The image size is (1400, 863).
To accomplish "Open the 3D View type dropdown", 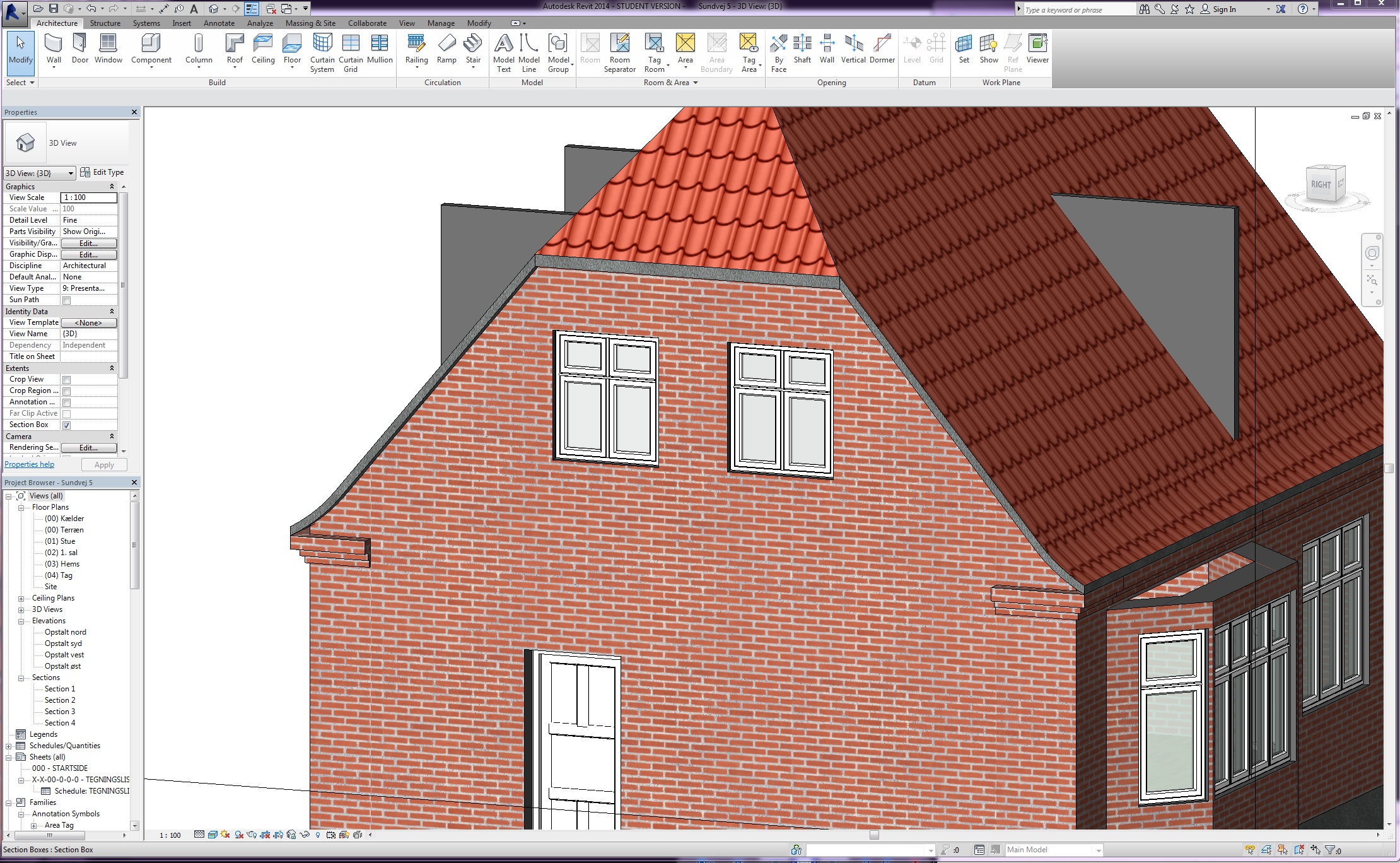I will (71, 173).
